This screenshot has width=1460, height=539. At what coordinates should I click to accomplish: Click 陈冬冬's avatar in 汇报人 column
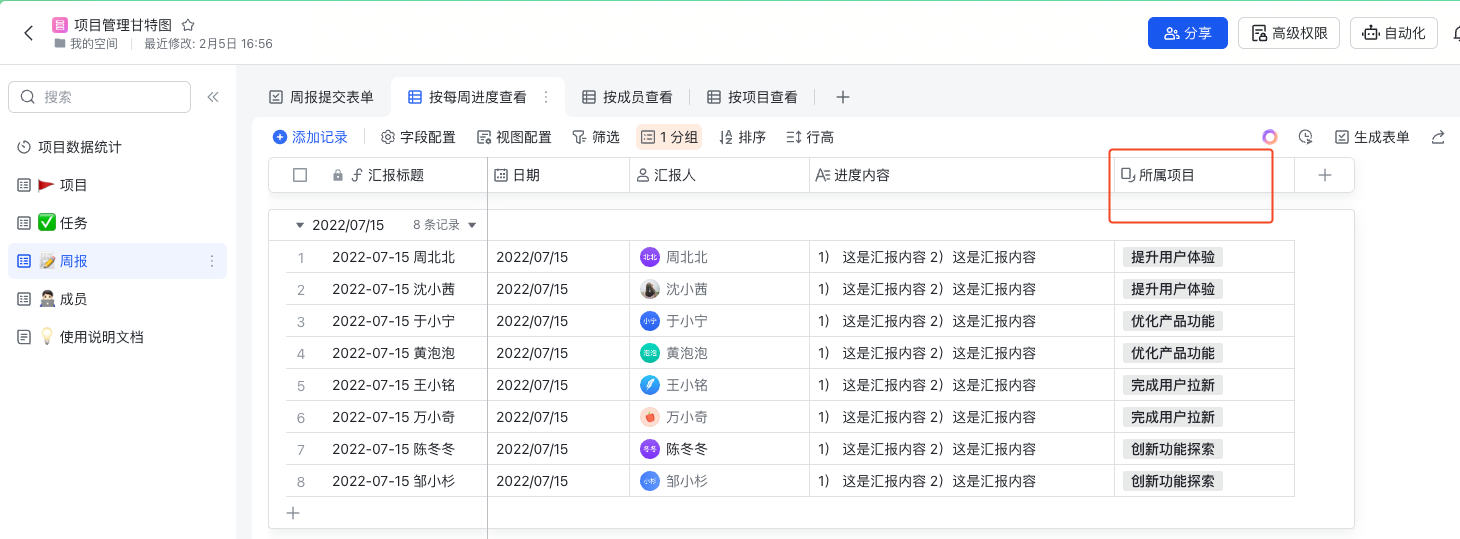tap(650, 449)
